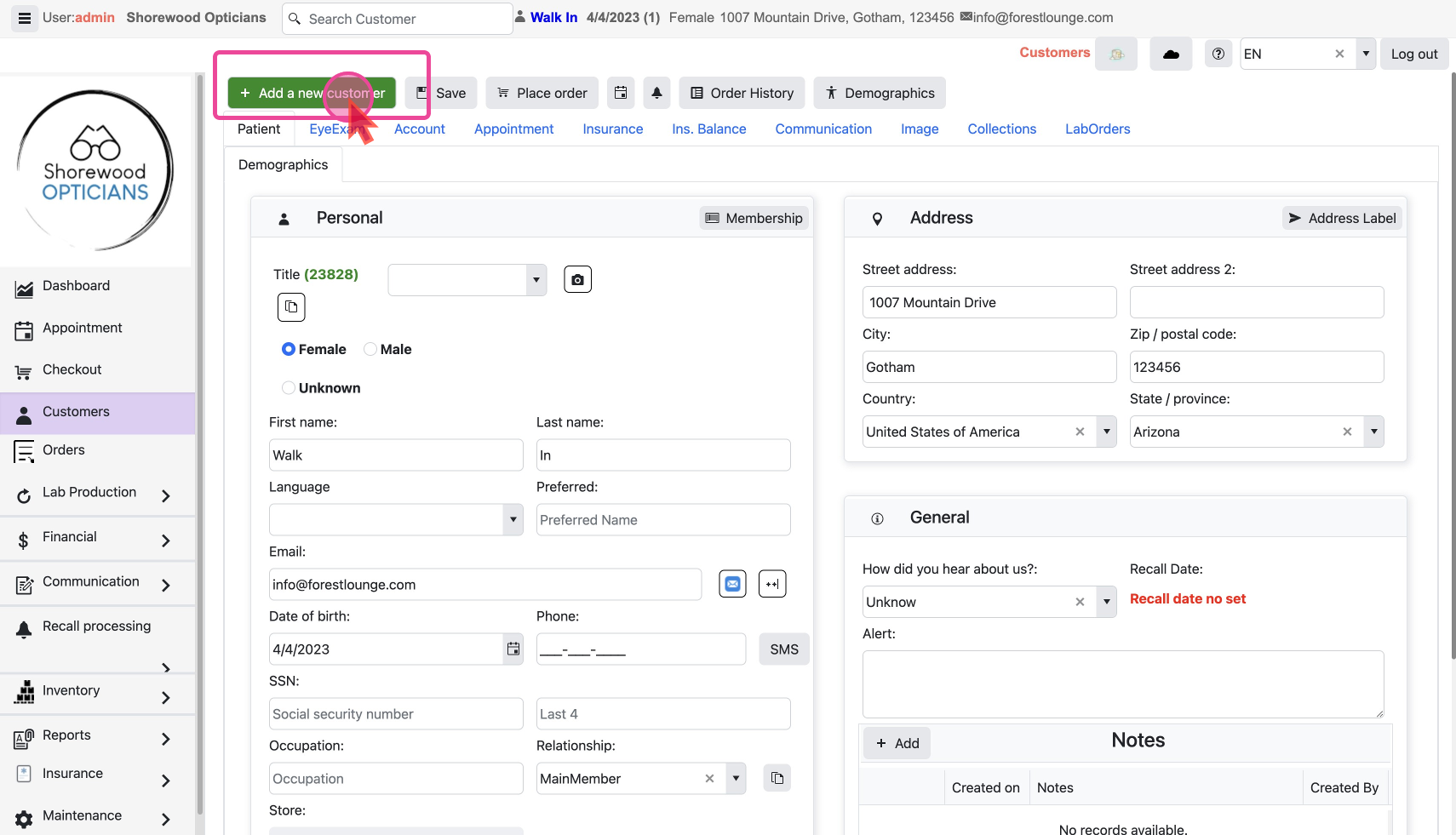Viewport: 1456px width, 835px height.
Task: Expand Lab Production sidebar submenu
Action: coord(165,495)
